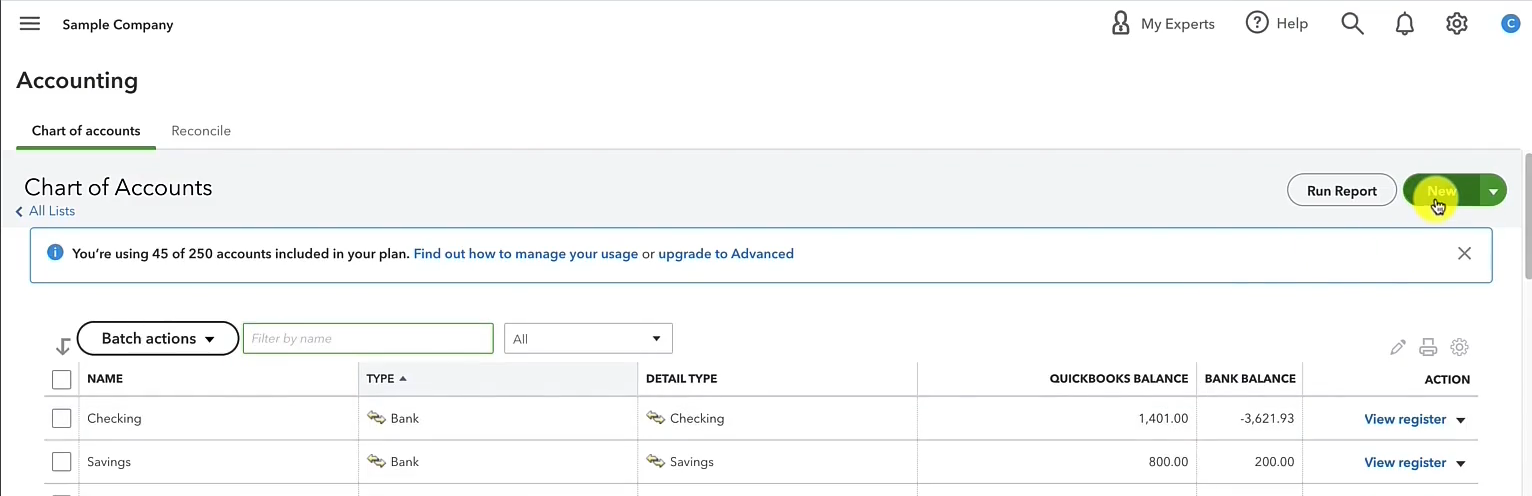
Task: Open the gear settings in header
Action: 1457,24
